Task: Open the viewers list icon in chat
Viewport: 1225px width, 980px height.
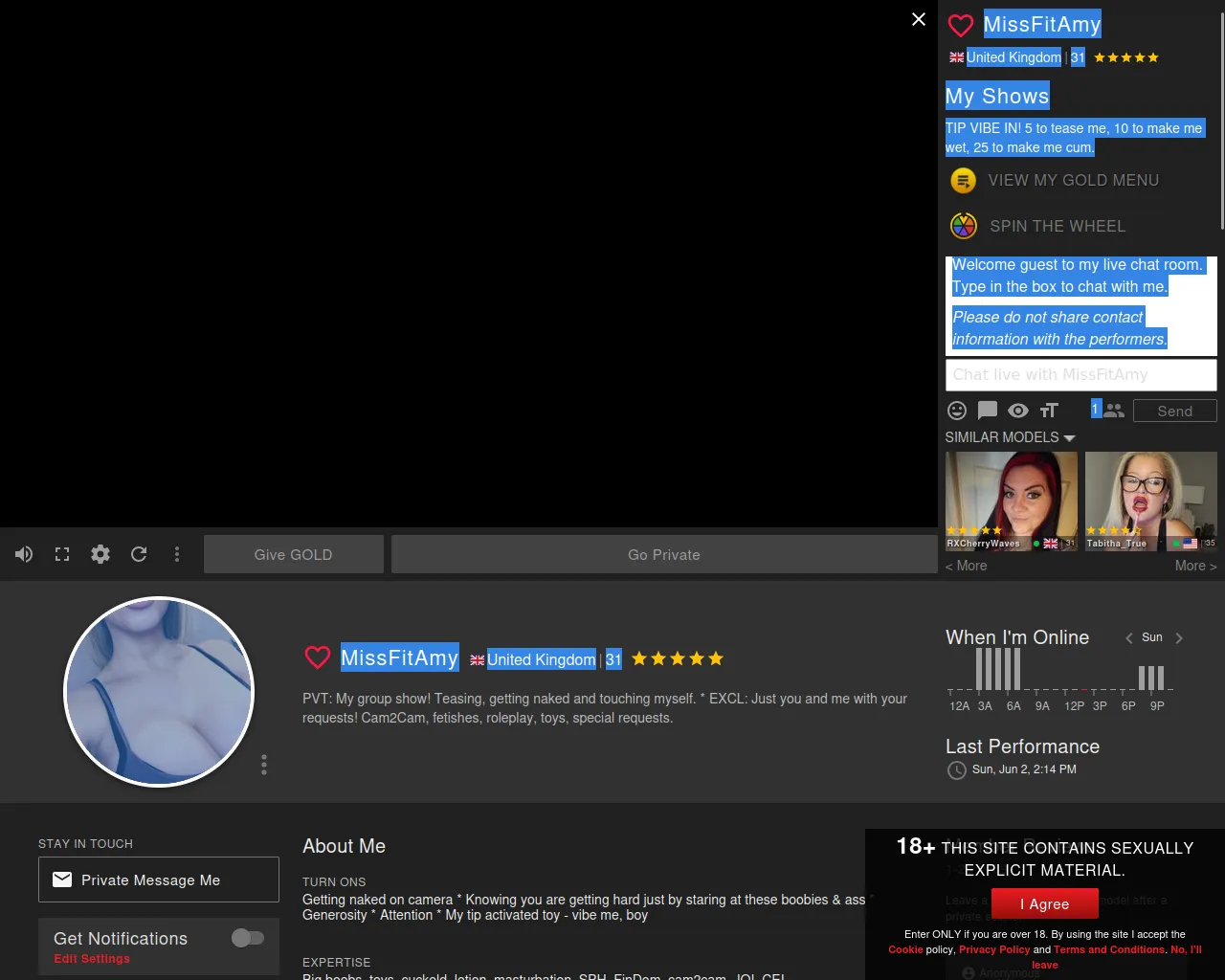Action: pos(1113,411)
